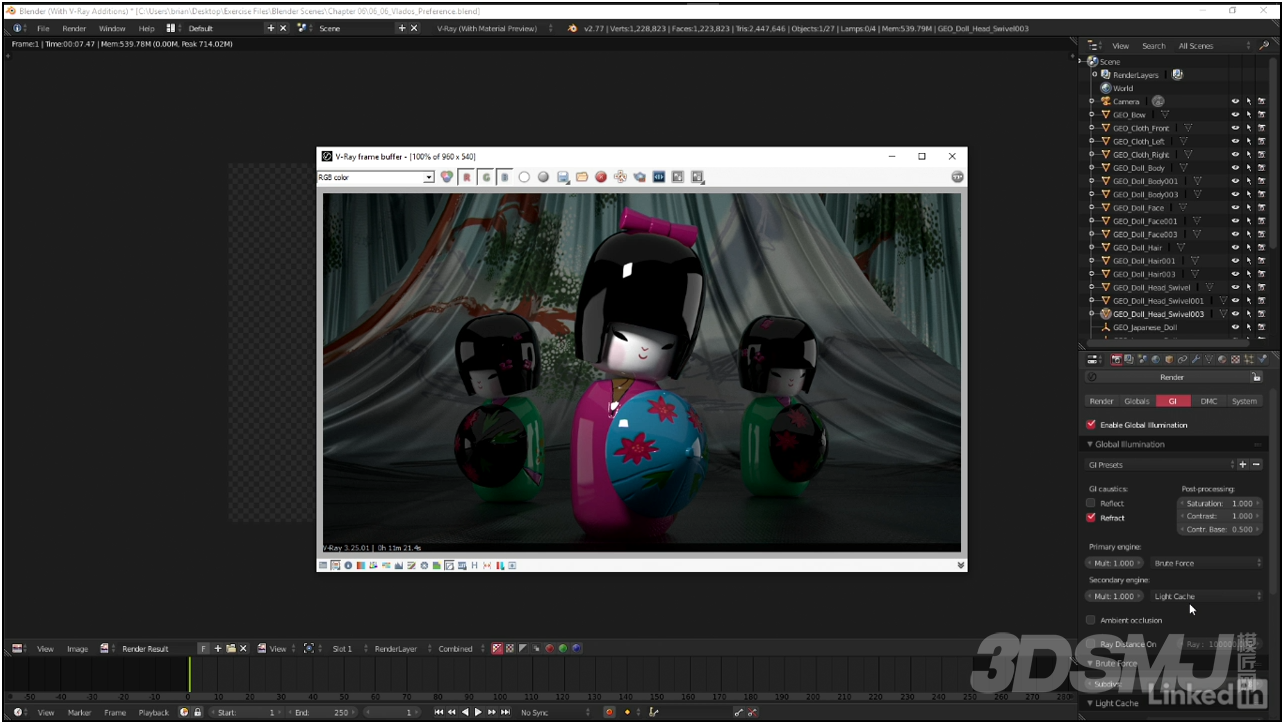Open Material properties sphere icon
This screenshot has height=724, width=1284.
click(1222, 359)
